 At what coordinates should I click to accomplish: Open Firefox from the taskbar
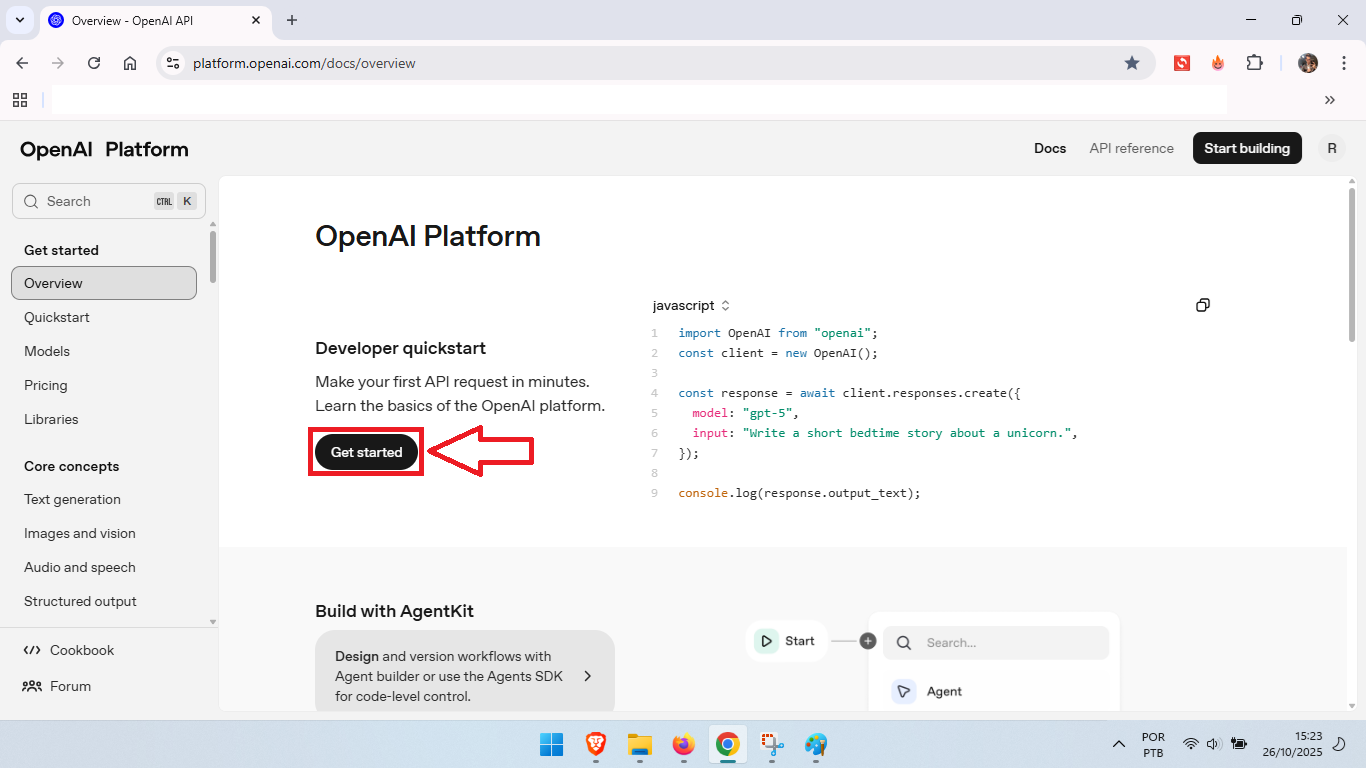(683, 744)
